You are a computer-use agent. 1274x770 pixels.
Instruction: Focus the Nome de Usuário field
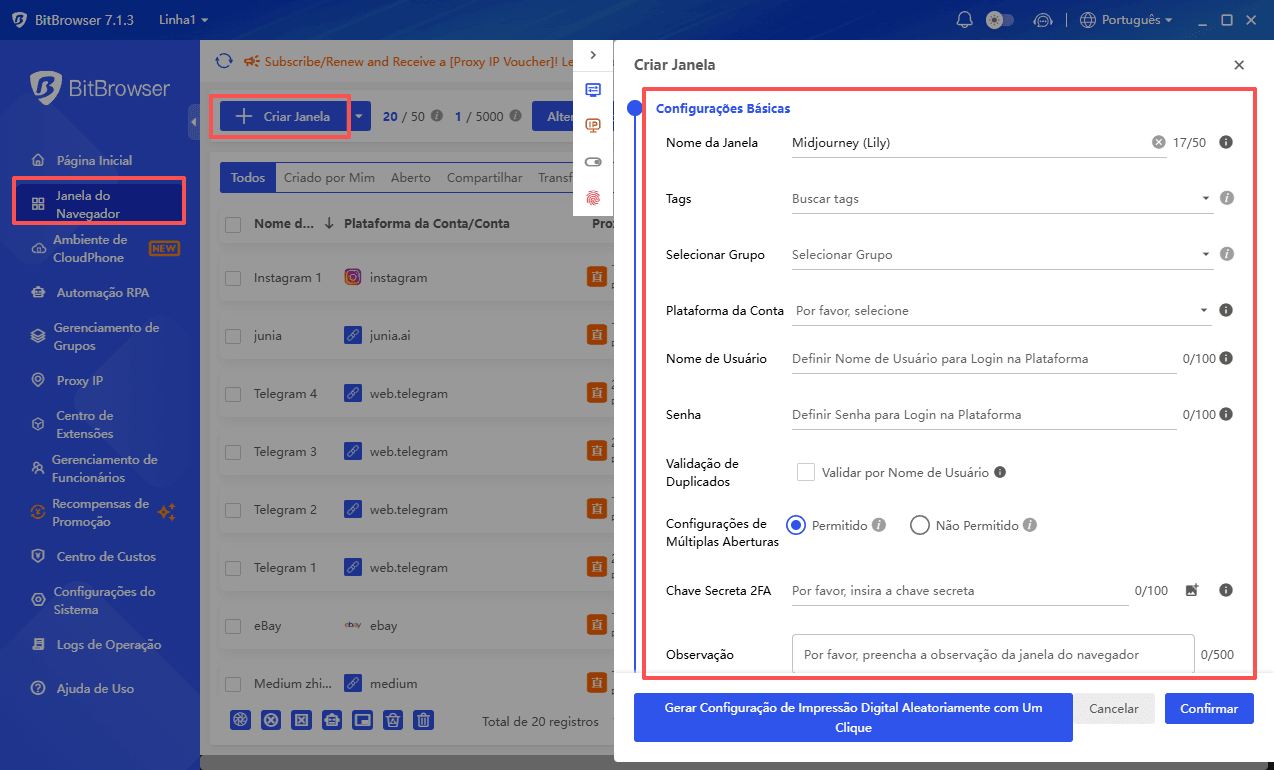point(984,358)
